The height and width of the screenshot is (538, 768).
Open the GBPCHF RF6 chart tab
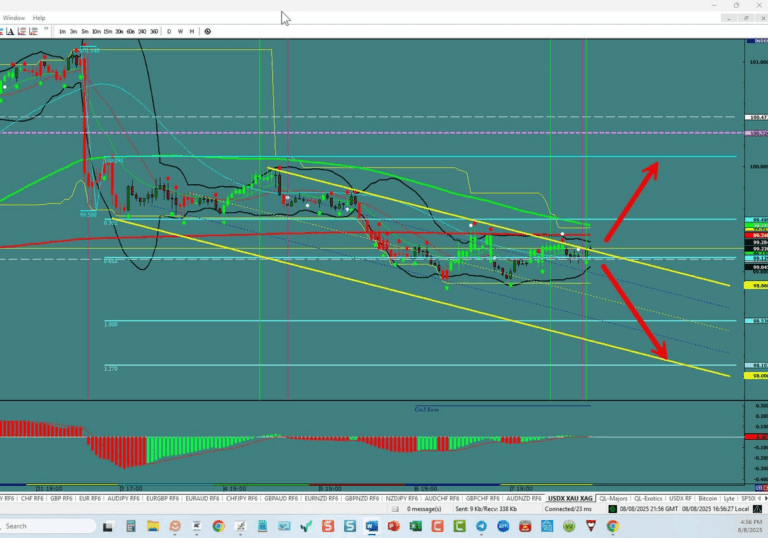pyautogui.click(x=482, y=498)
